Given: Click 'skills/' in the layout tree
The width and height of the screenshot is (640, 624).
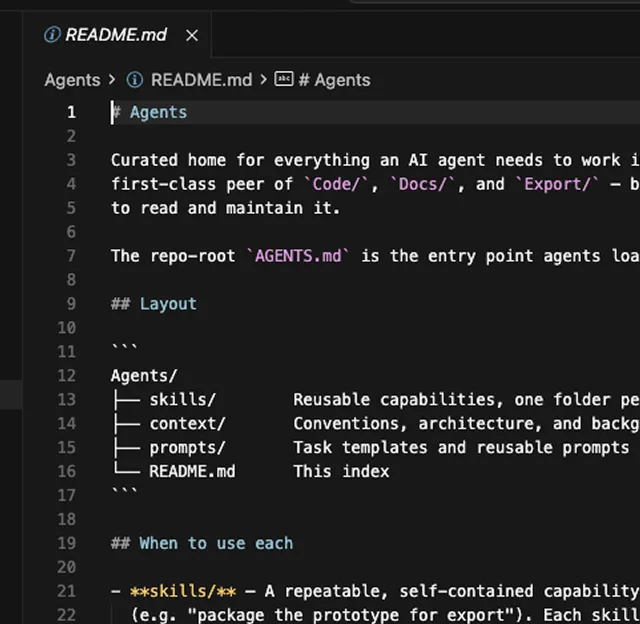Looking at the screenshot, I should (182, 400).
